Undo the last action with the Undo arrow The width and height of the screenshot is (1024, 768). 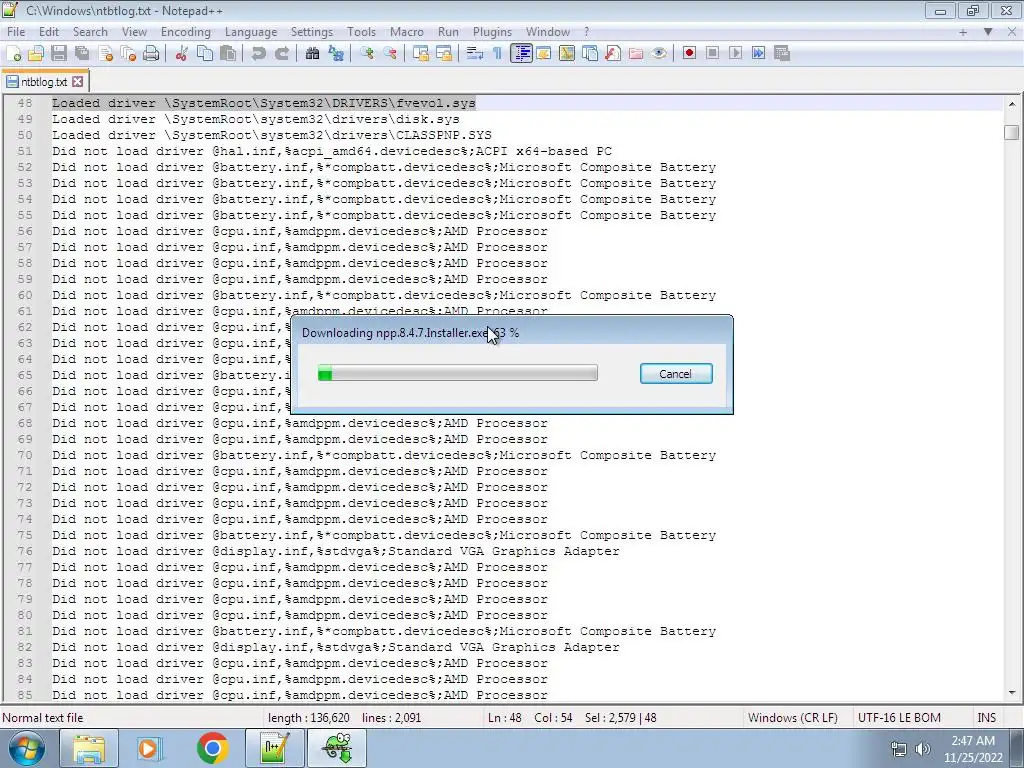tap(259, 54)
